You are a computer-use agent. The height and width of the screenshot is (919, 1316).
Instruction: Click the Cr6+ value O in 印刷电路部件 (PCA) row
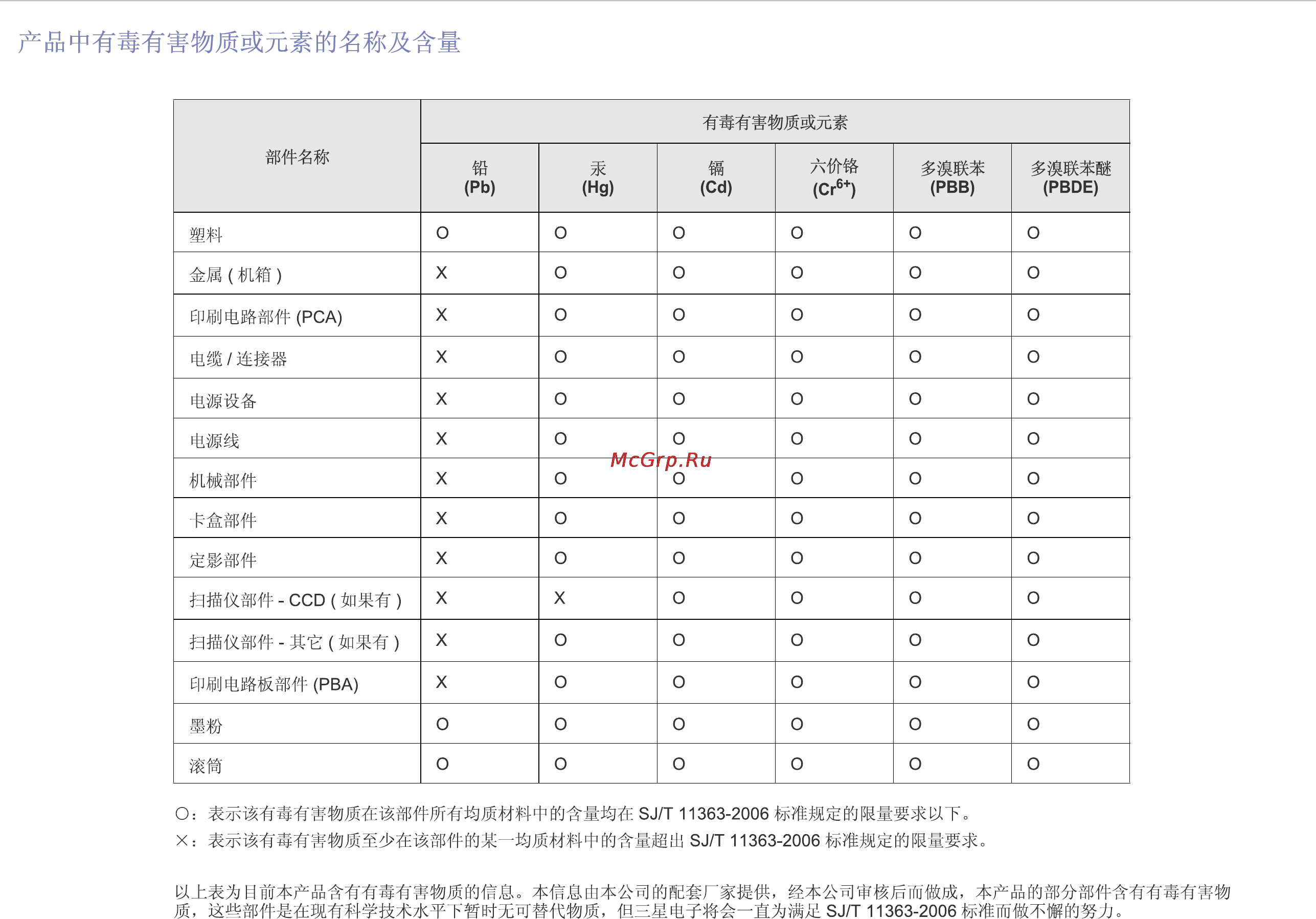pyautogui.click(x=797, y=315)
